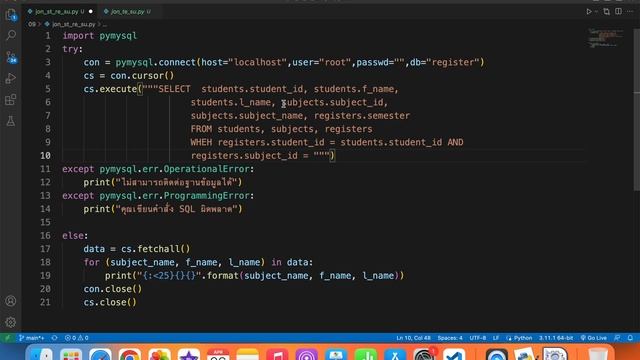Open the editor More Actions ellipsis
This screenshot has width=640, height=360.
point(630,11)
